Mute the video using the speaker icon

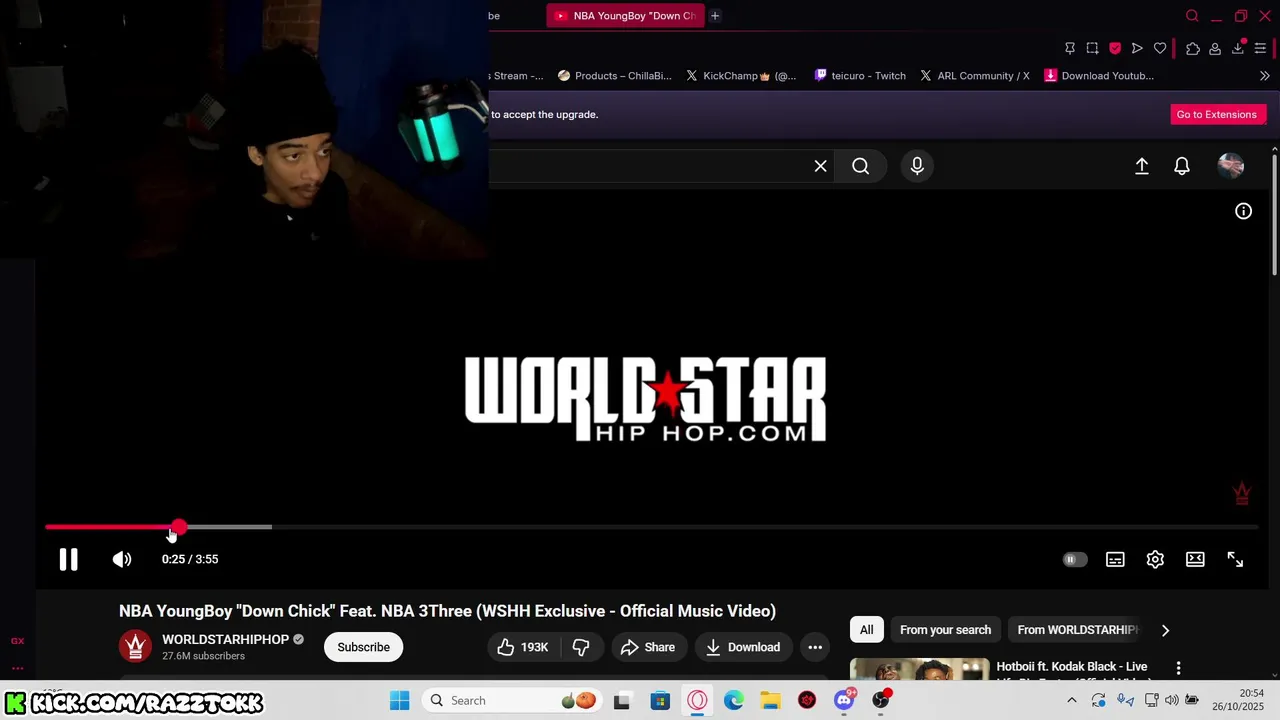(x=122, y=559)
